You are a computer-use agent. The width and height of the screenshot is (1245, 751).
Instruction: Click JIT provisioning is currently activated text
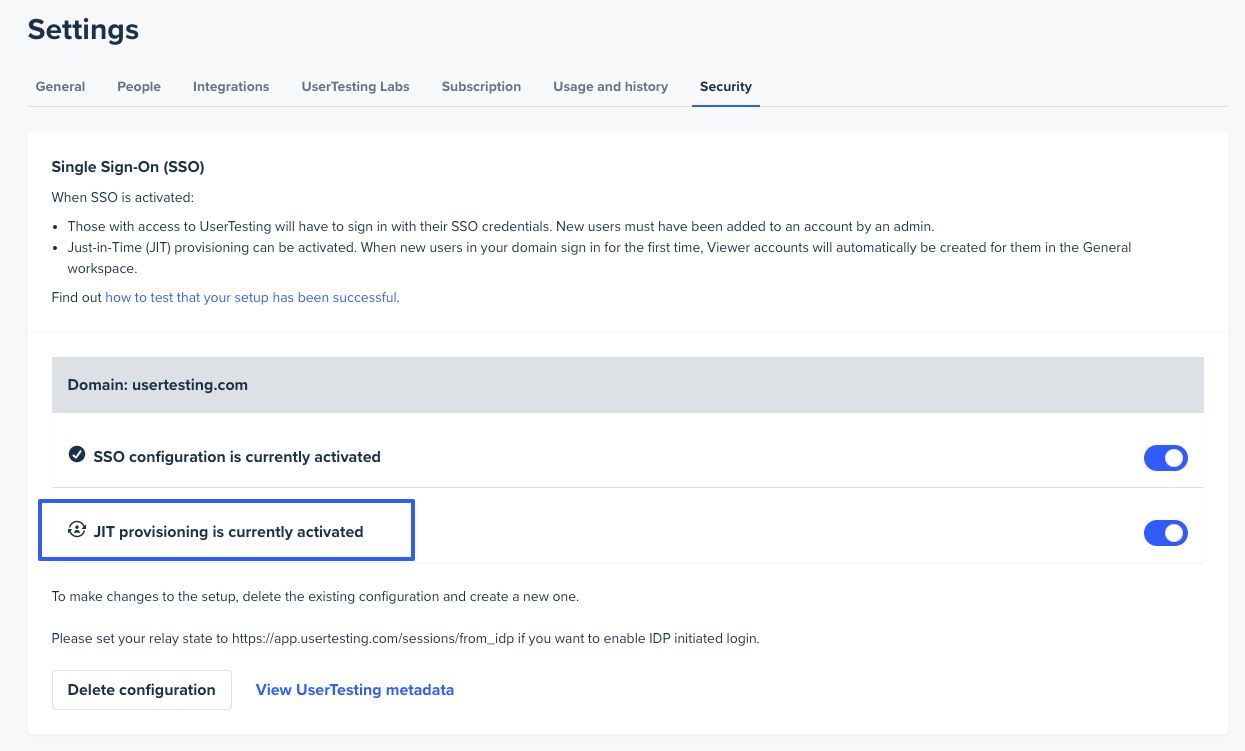(x=228, y=532)
